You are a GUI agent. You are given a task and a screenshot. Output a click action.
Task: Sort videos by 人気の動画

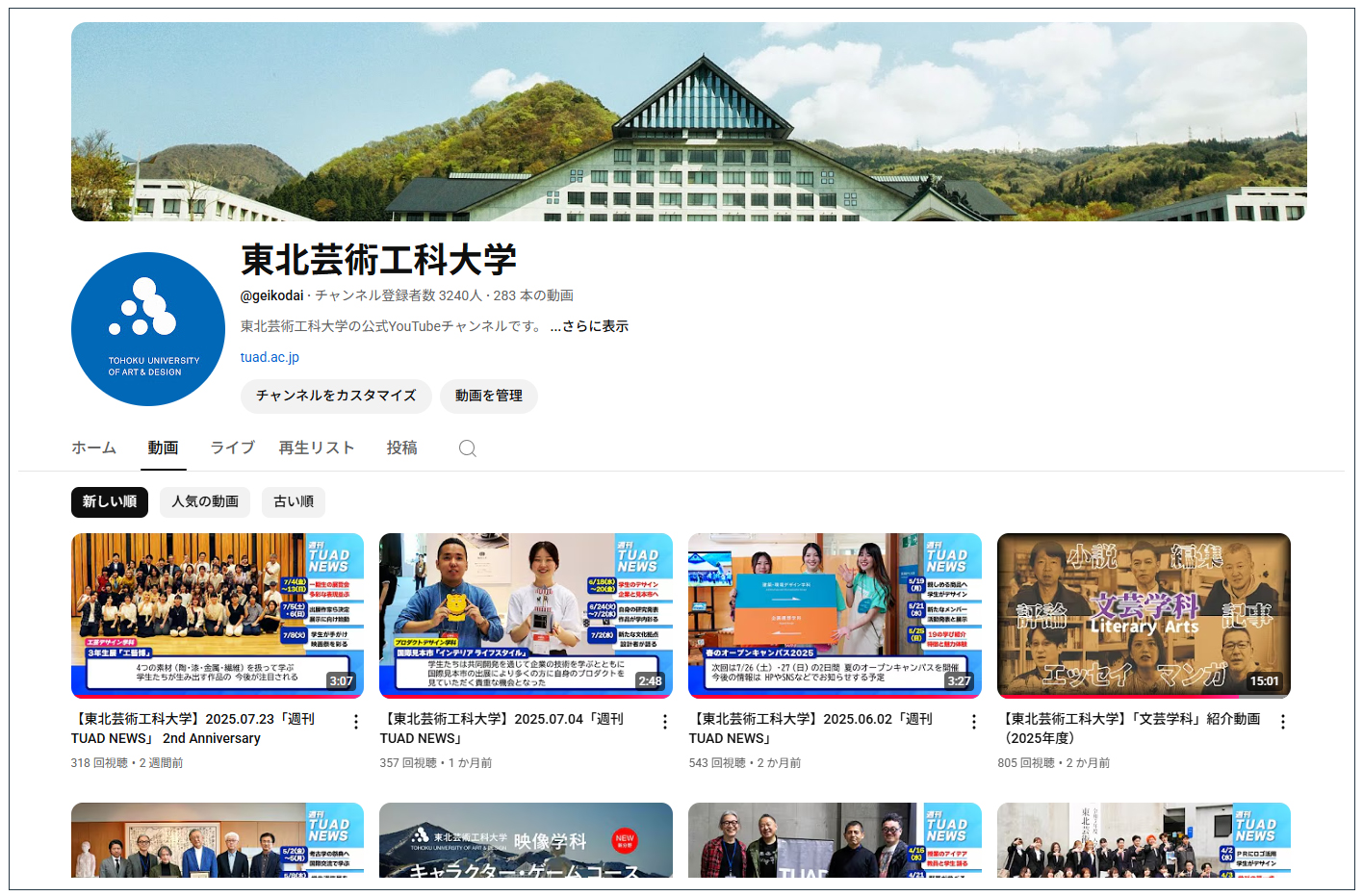point(205,501)
